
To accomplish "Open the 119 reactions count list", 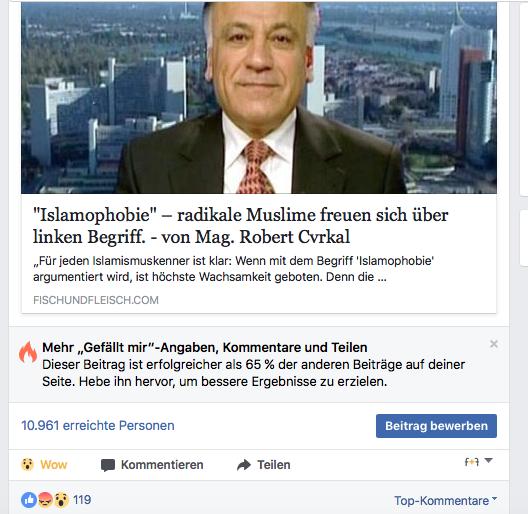I will coord(82,500).
